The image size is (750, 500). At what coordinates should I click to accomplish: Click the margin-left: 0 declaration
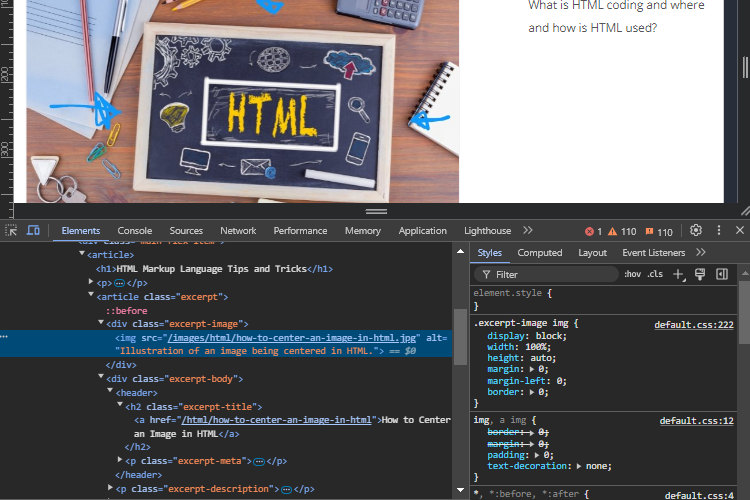tap(527, 381)
